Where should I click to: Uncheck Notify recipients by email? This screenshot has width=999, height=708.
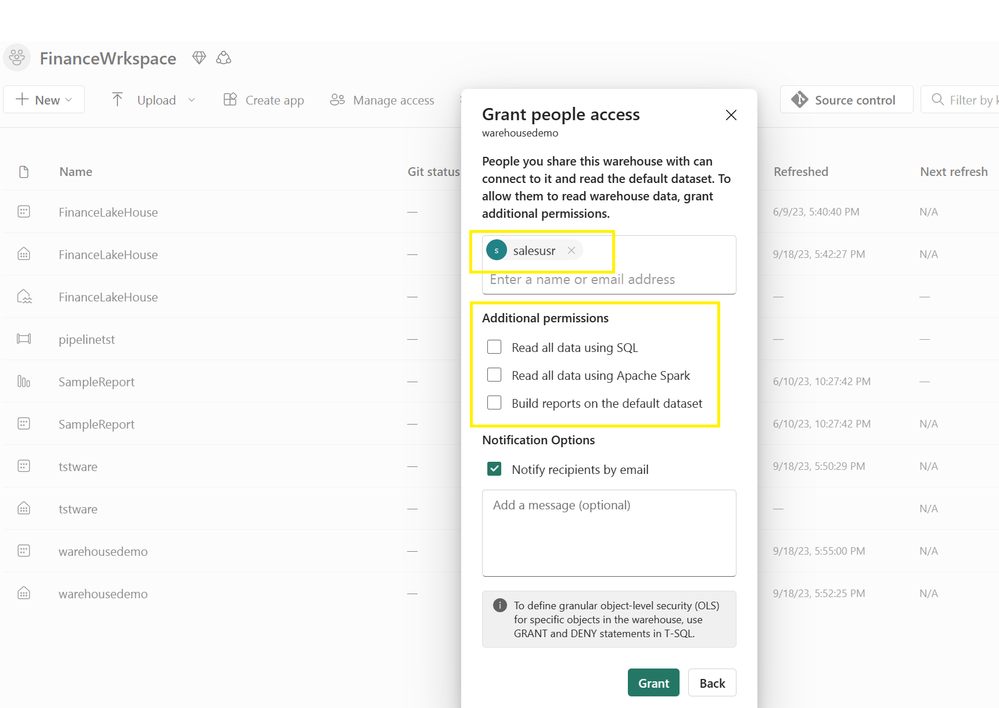point(494,469)
